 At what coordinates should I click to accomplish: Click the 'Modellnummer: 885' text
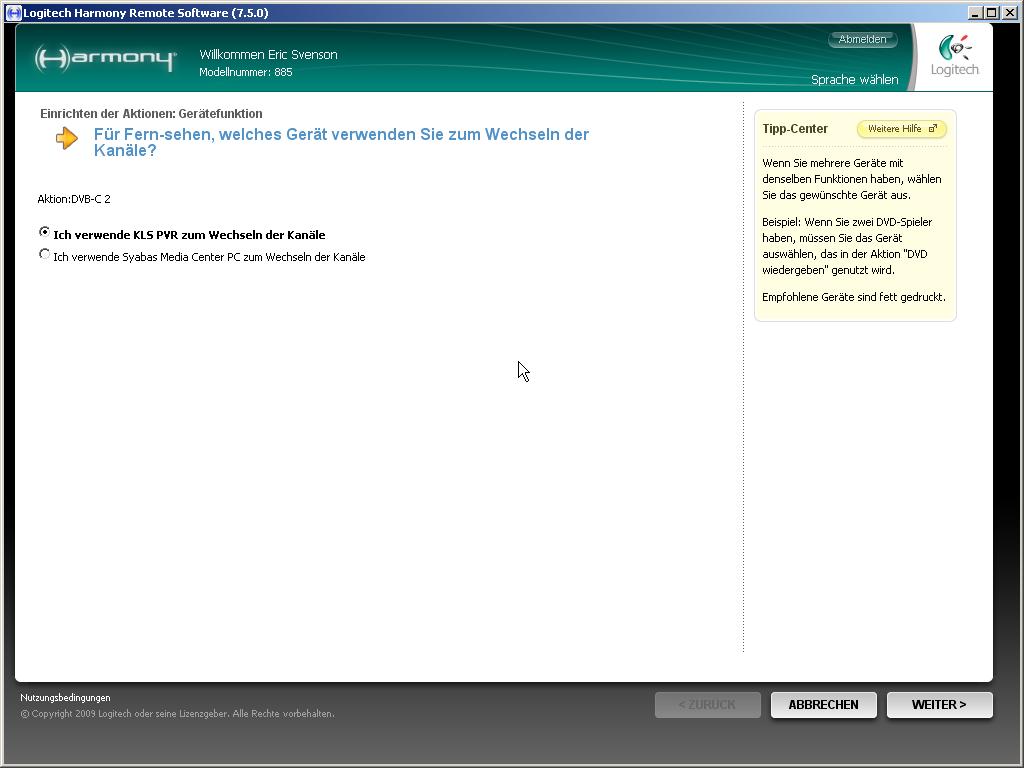coord(246,72)
